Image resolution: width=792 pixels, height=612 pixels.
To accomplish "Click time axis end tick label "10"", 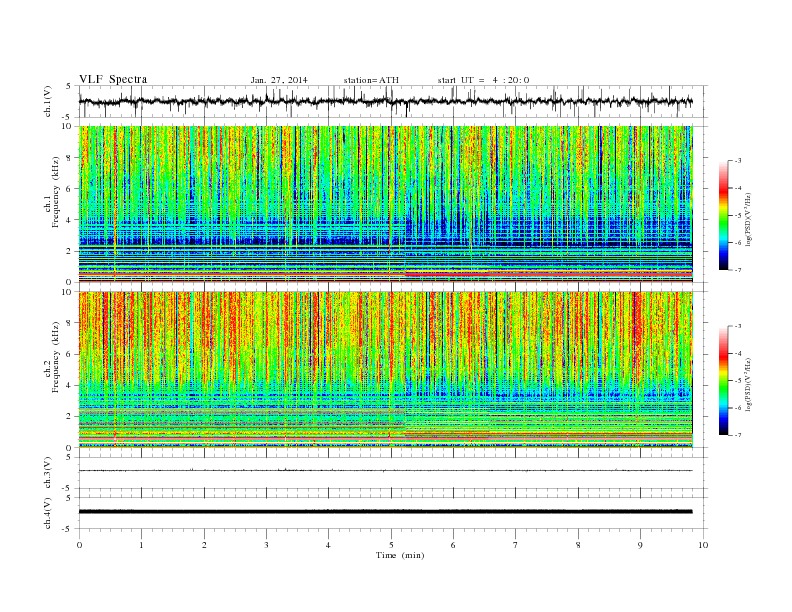I will (x=703, y=545).
